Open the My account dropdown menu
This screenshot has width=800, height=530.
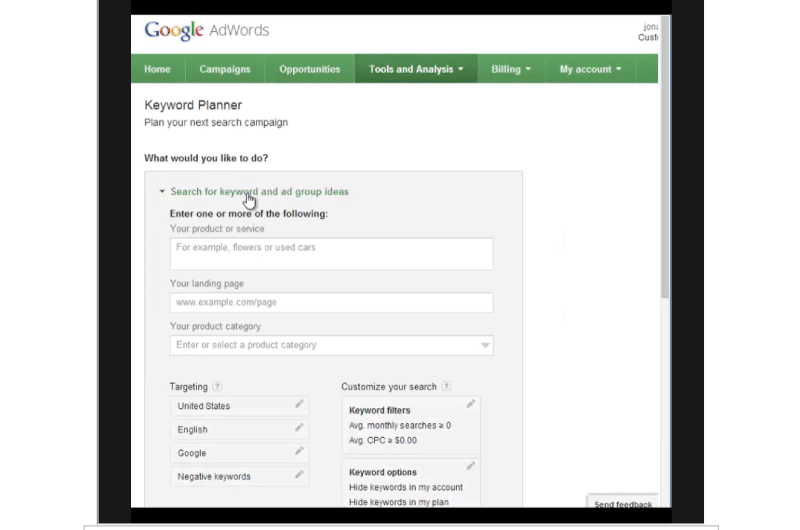point(590,69)
